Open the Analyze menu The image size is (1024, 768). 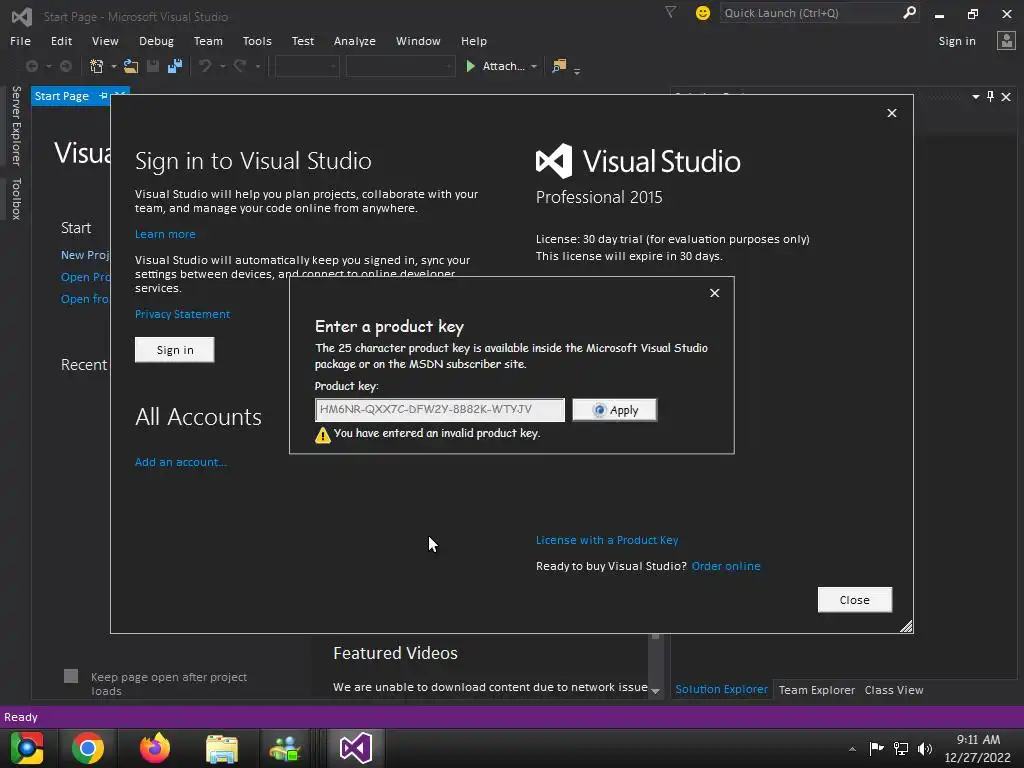point(355,40)
